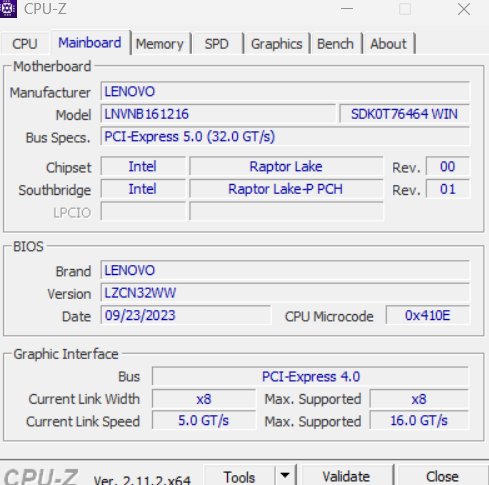Click the Validate button
The width and height of the screenshot is (489, 485).
(346, 476)
